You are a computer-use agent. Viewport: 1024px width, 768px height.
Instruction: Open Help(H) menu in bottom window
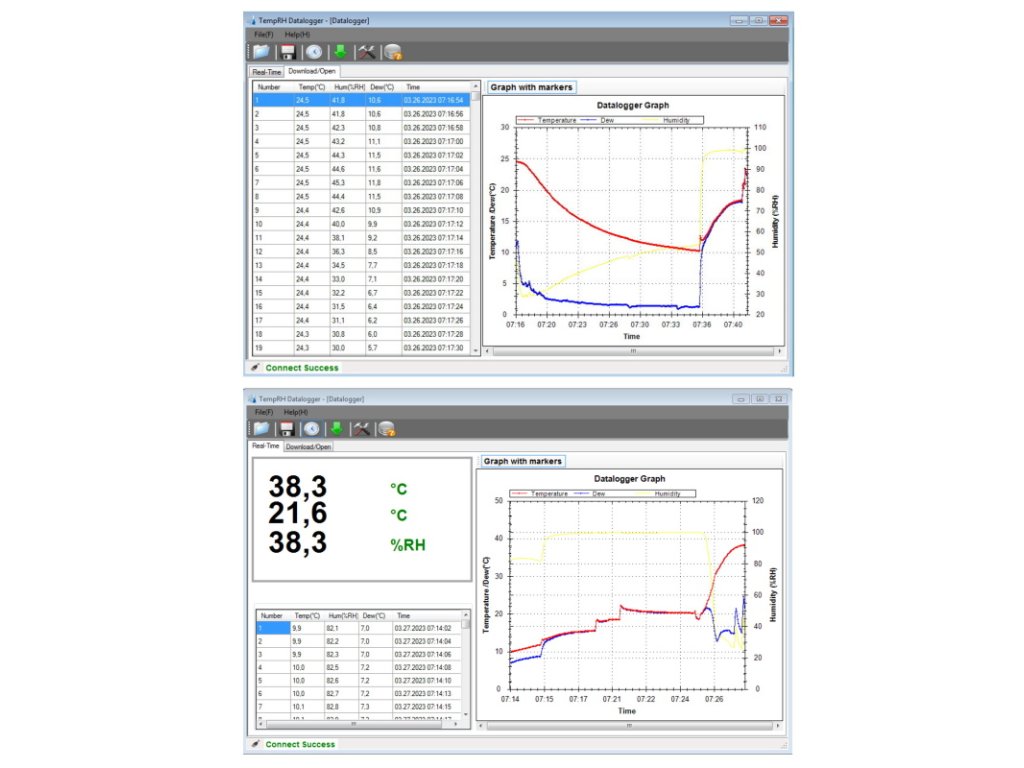pyautogui.click(x=296, y=412)
